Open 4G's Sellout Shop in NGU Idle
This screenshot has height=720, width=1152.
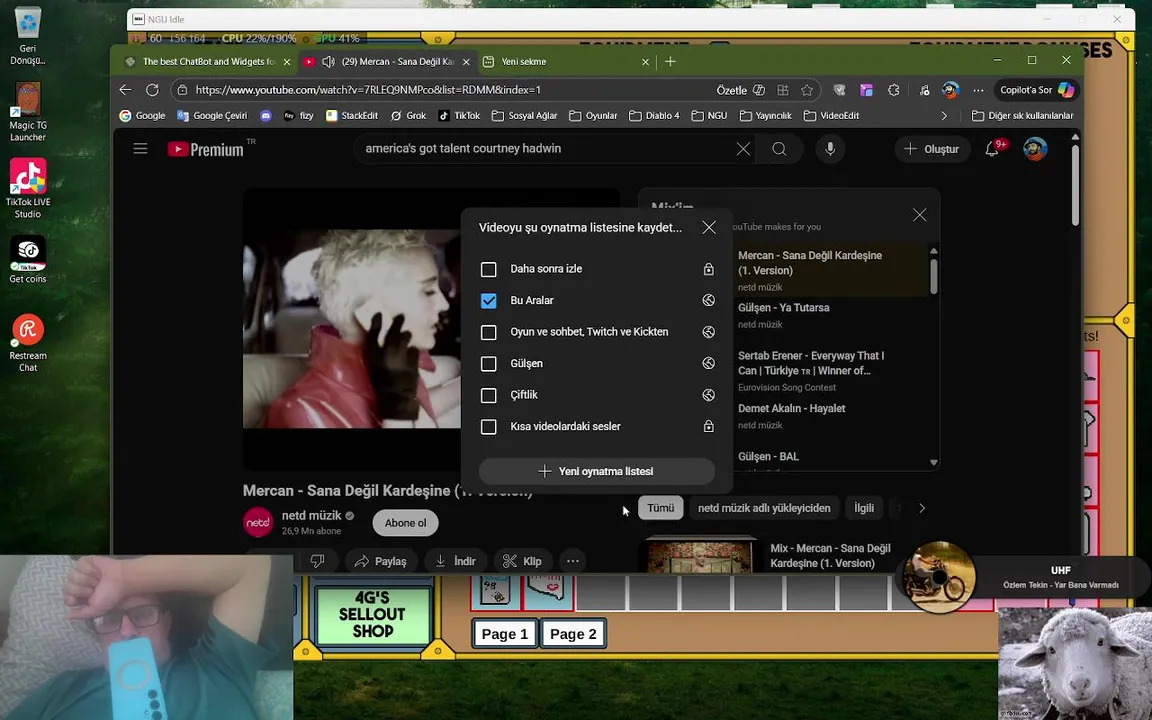pos(372,614)
